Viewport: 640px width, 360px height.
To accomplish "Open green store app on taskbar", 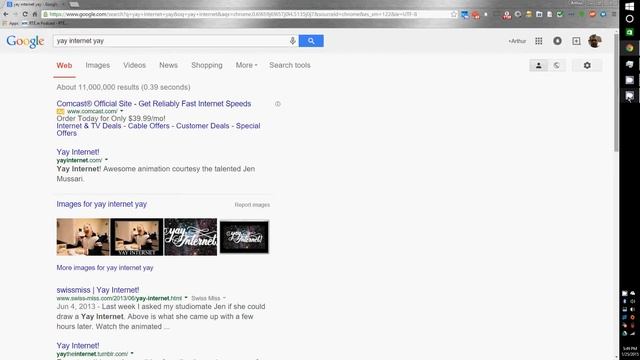I will coord(629,32).
